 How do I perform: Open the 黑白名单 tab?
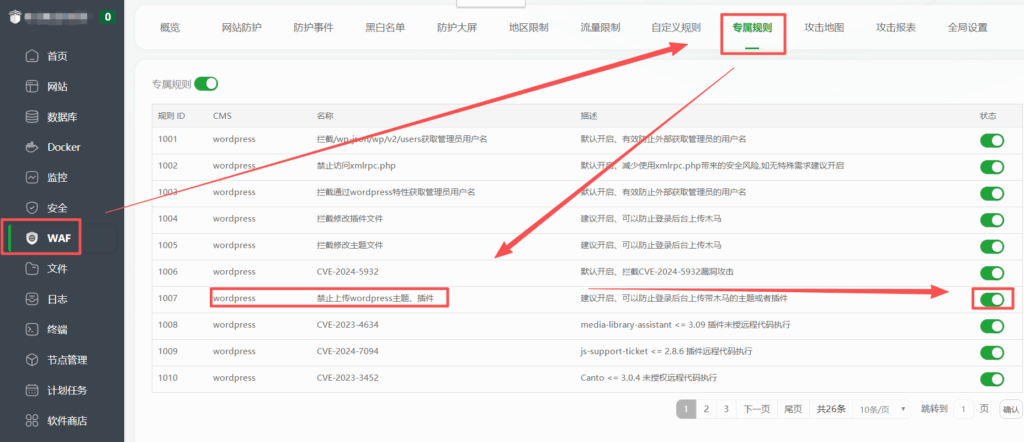[385, 27]
